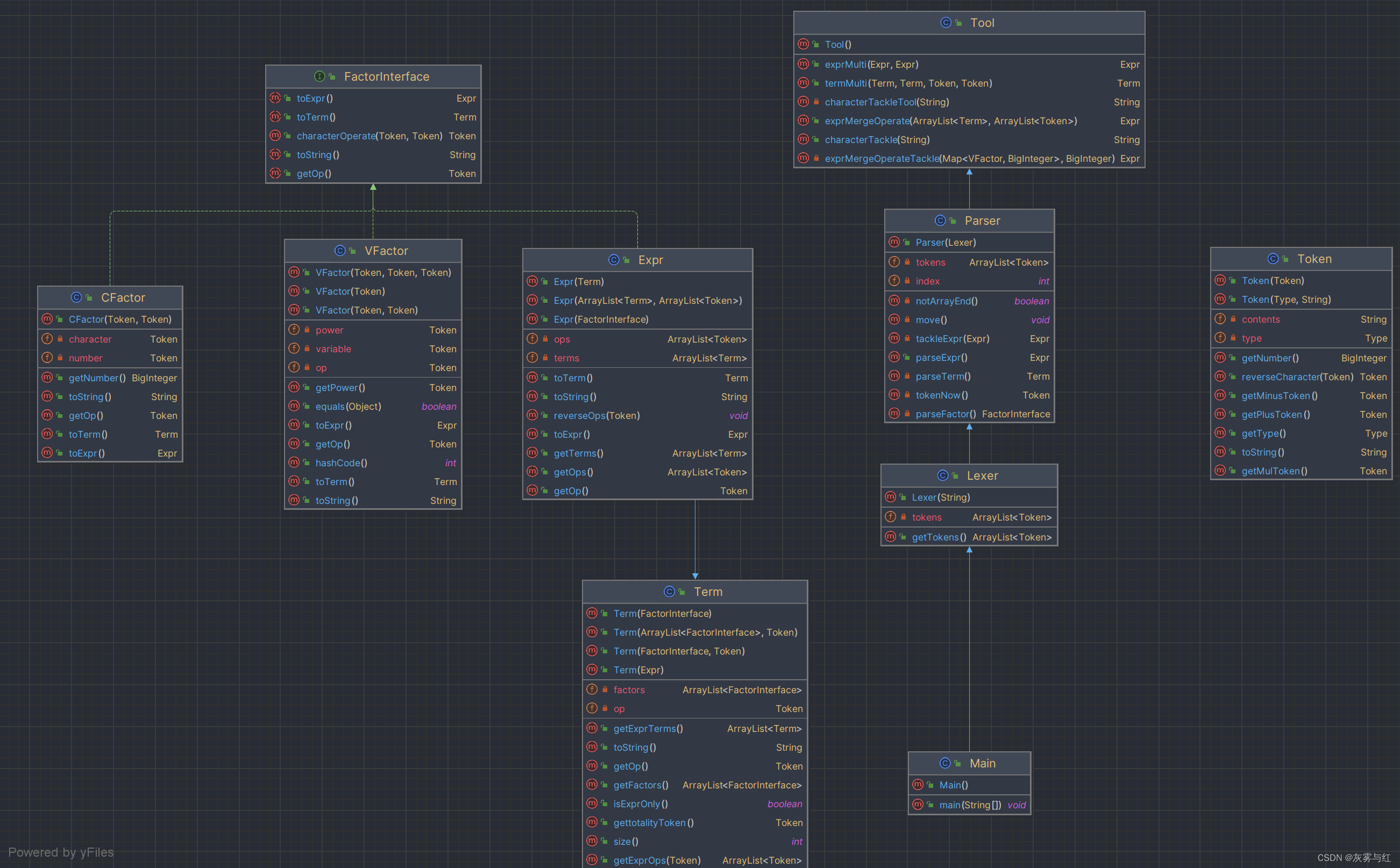1400x868 pixels.
Task: Select Term(Expr) constructor row
Action: [694, 670]
